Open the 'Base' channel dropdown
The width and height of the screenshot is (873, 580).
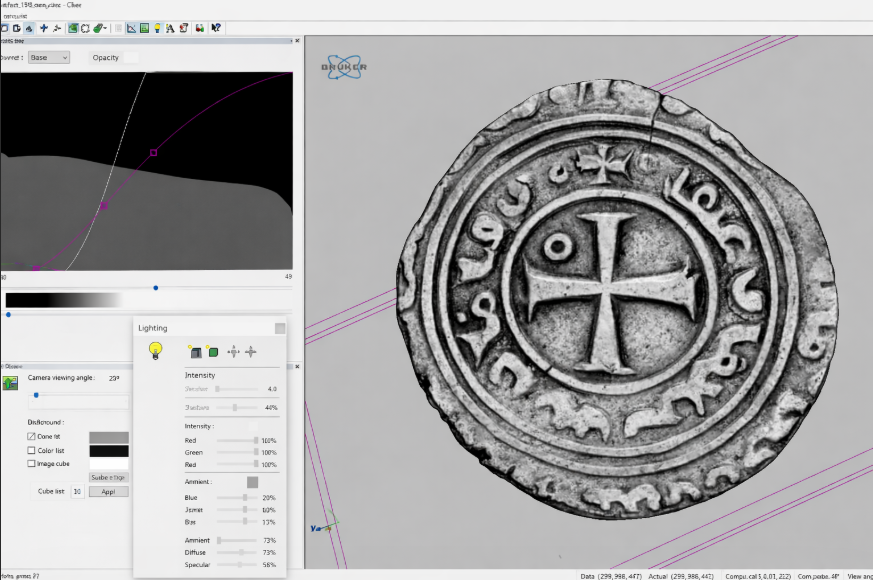48,58
